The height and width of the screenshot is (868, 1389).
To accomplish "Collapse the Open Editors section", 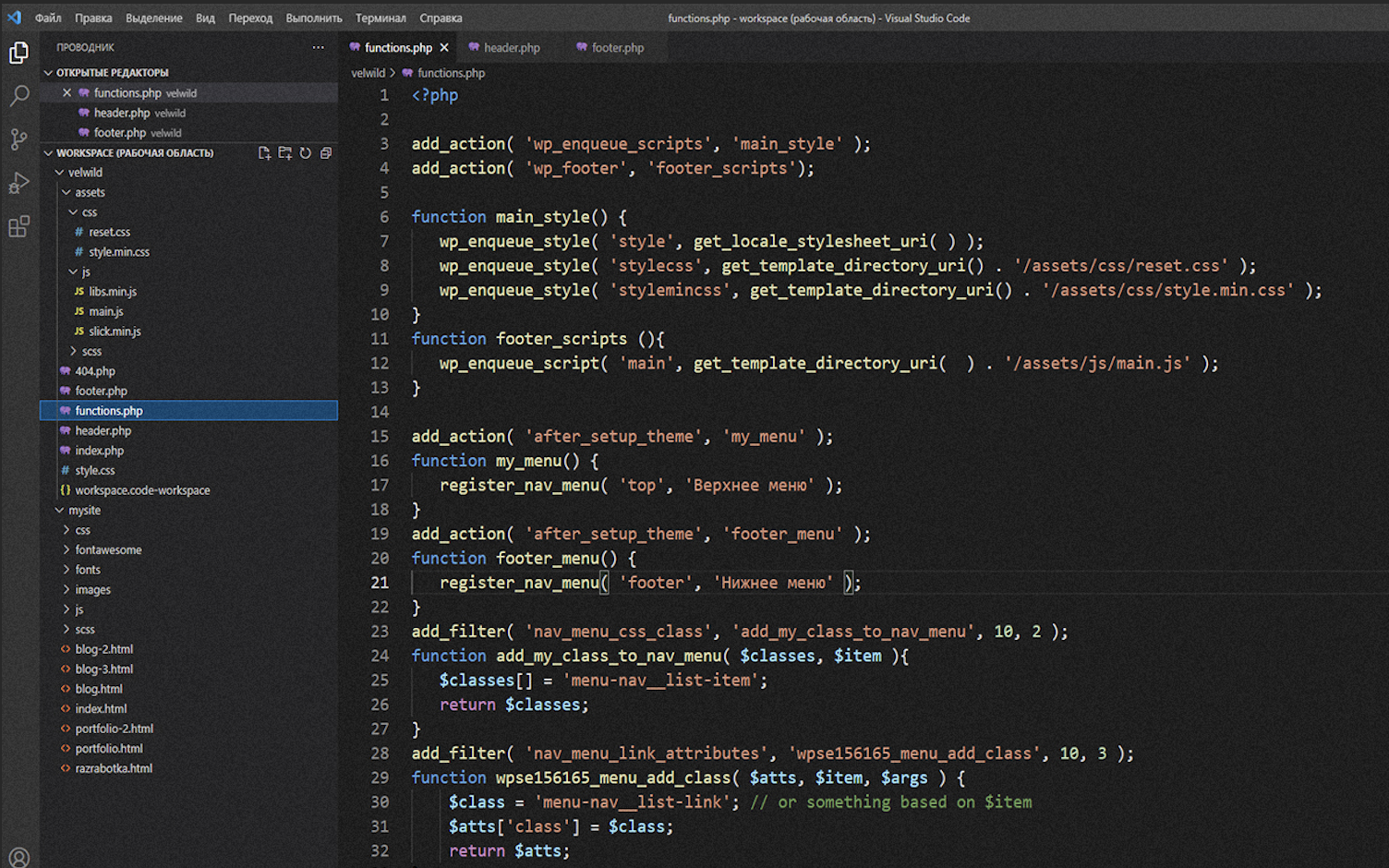I will pyautogui.click(x=49, y=73).
